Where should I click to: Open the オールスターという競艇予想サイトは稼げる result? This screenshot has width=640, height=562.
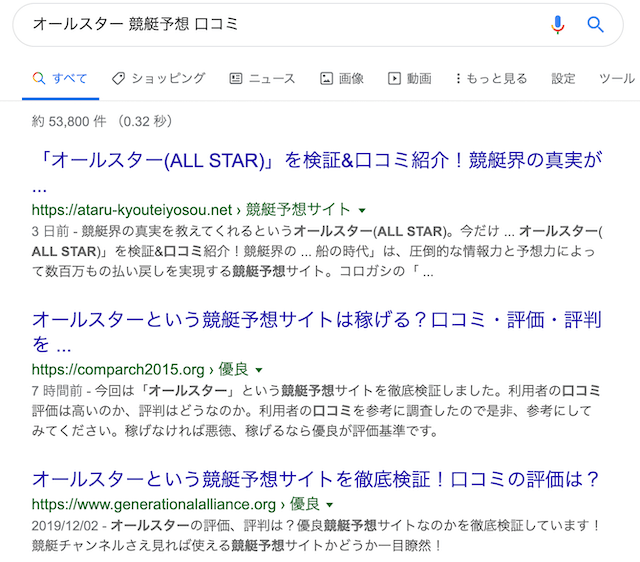click(x=317, y=331)
